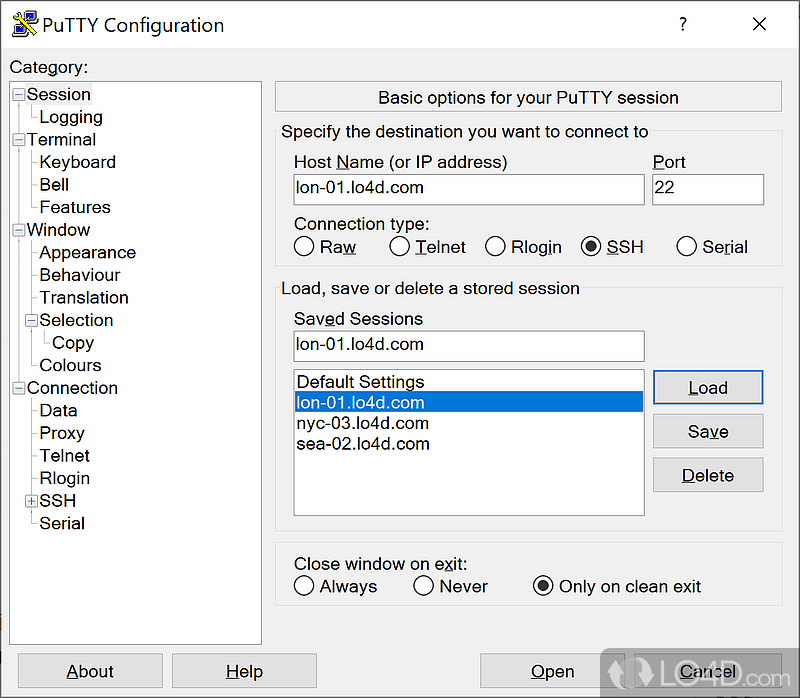Open the SSH category in the tree
The width and height of the screenshot is (800, 698).
58,501
